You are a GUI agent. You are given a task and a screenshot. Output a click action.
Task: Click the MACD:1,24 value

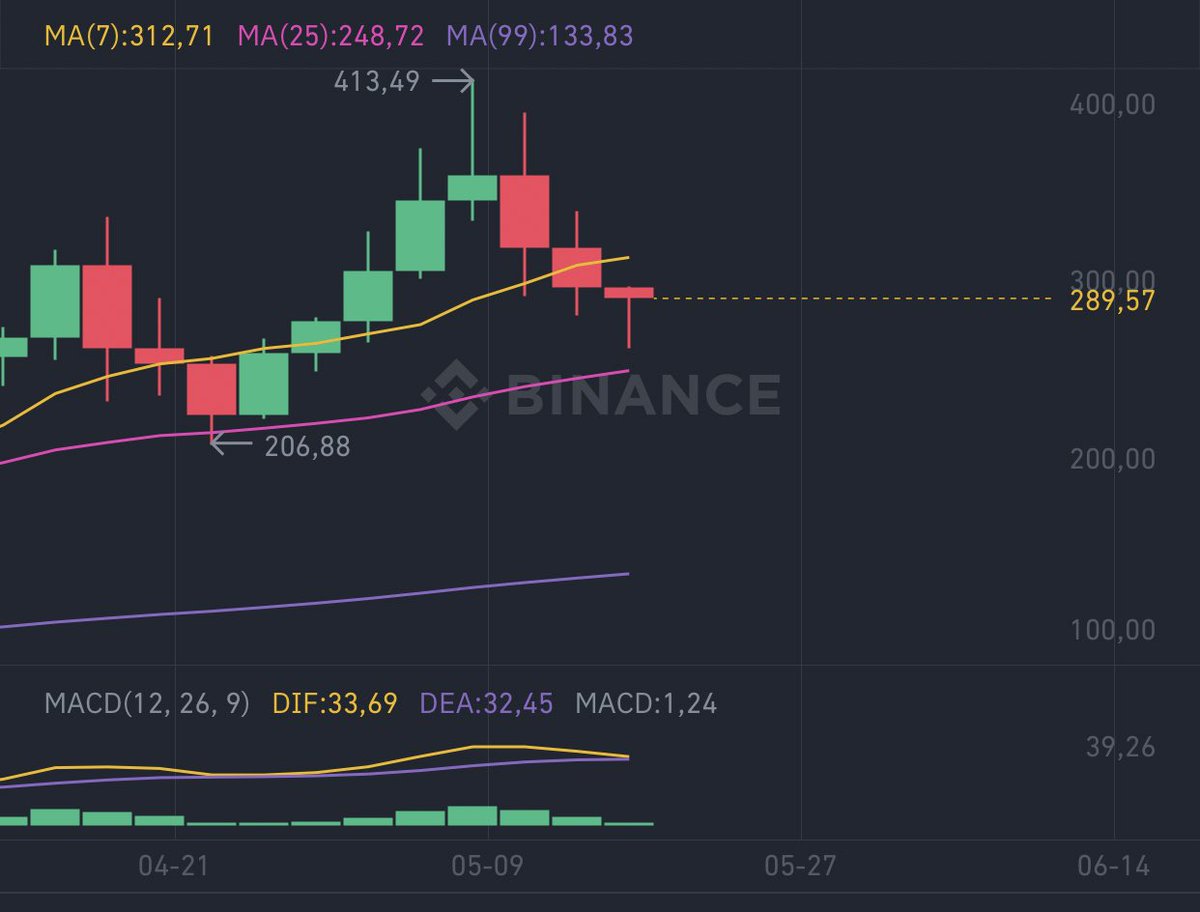646,704
